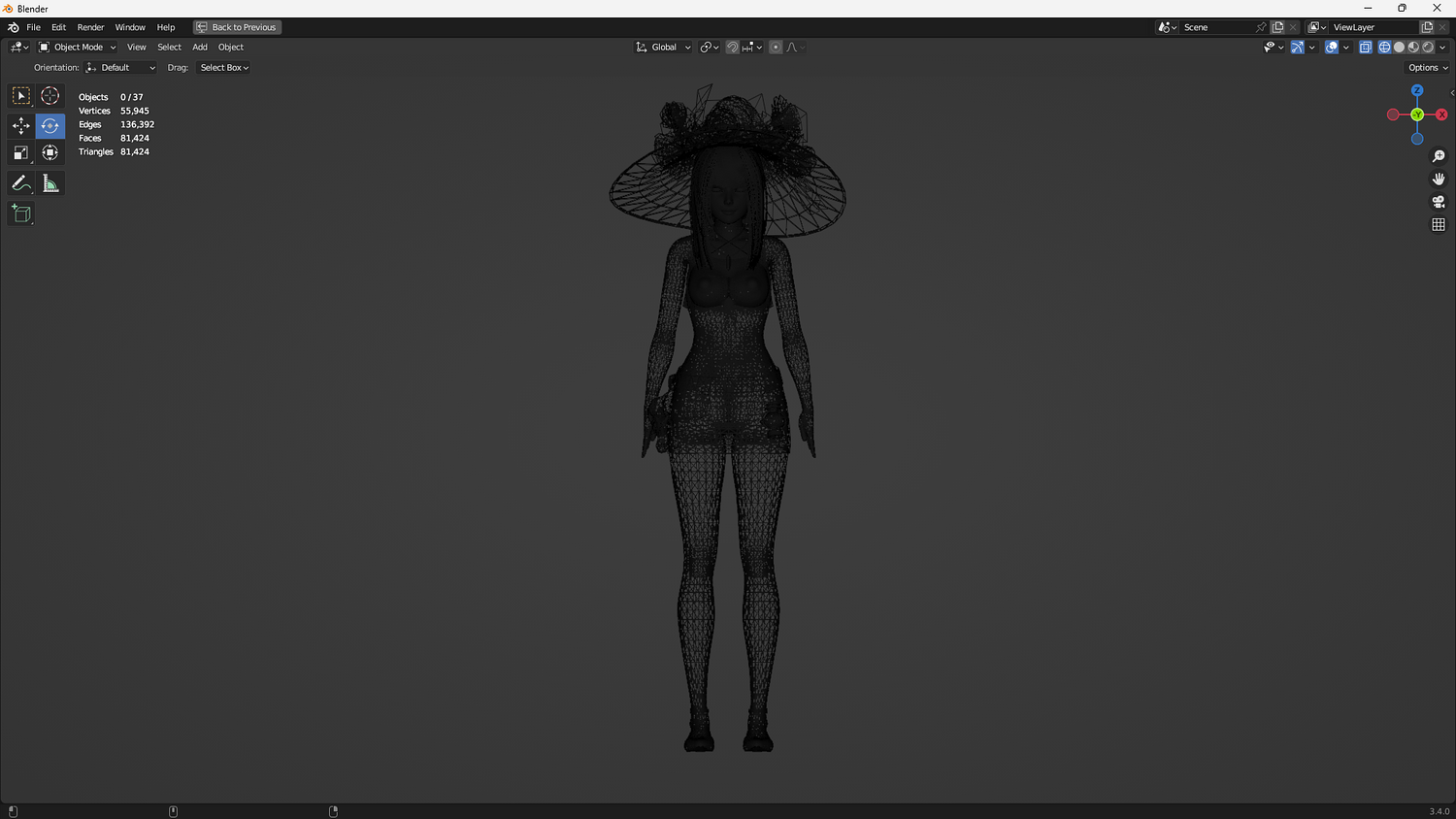Open the Orientation Default dropdown
This screenshot has width=1456, height=819.
pos(120,68)
